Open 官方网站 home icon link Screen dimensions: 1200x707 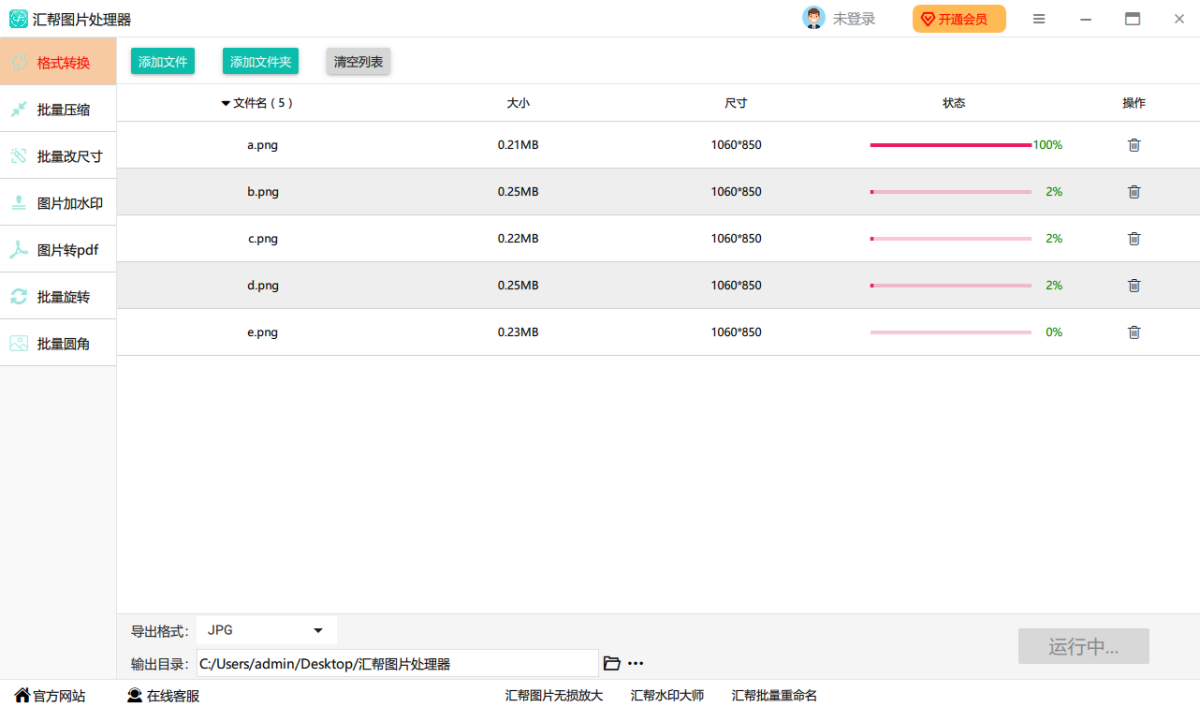(49, 695)
